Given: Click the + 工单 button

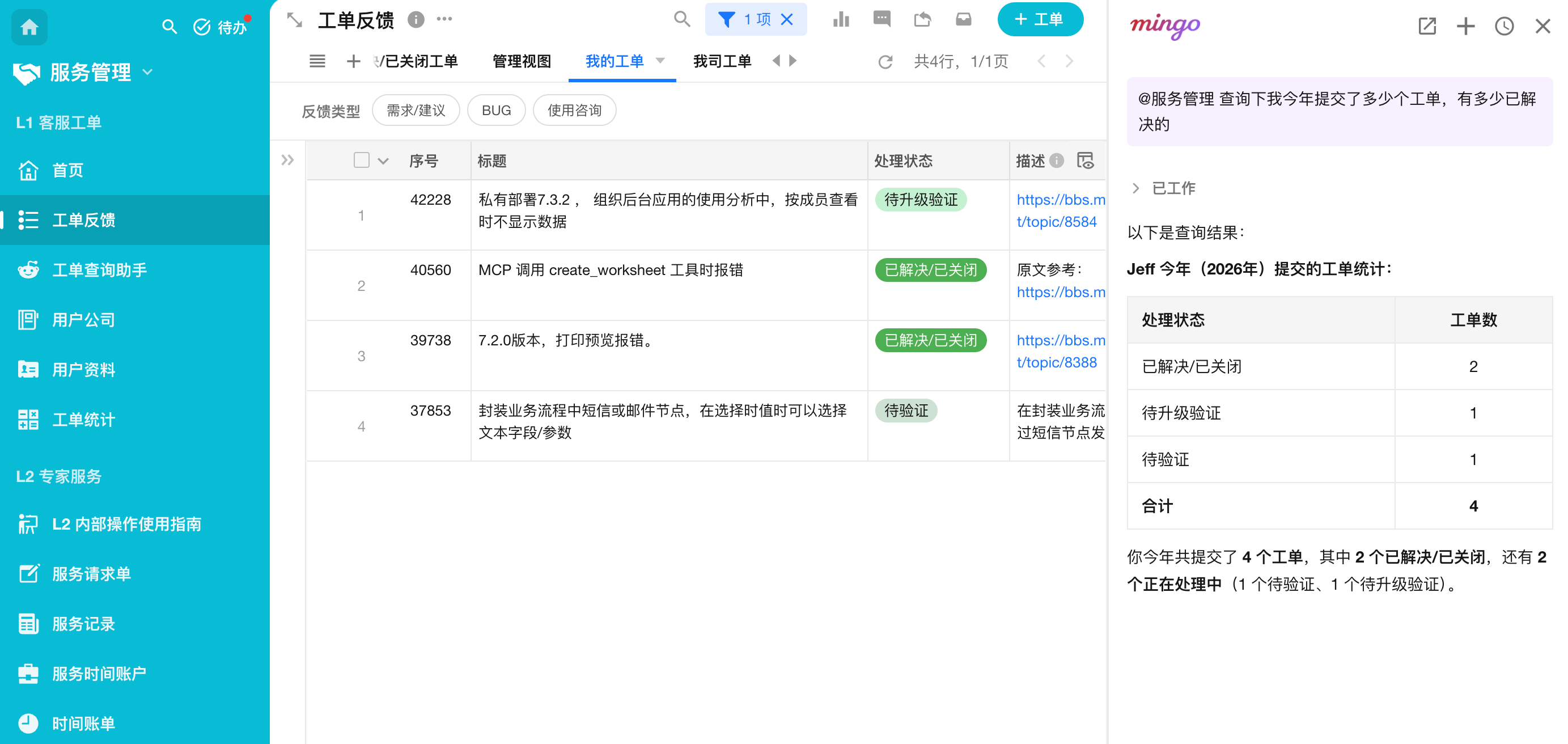Looking at the screenshot, I should pos(1040,19).
